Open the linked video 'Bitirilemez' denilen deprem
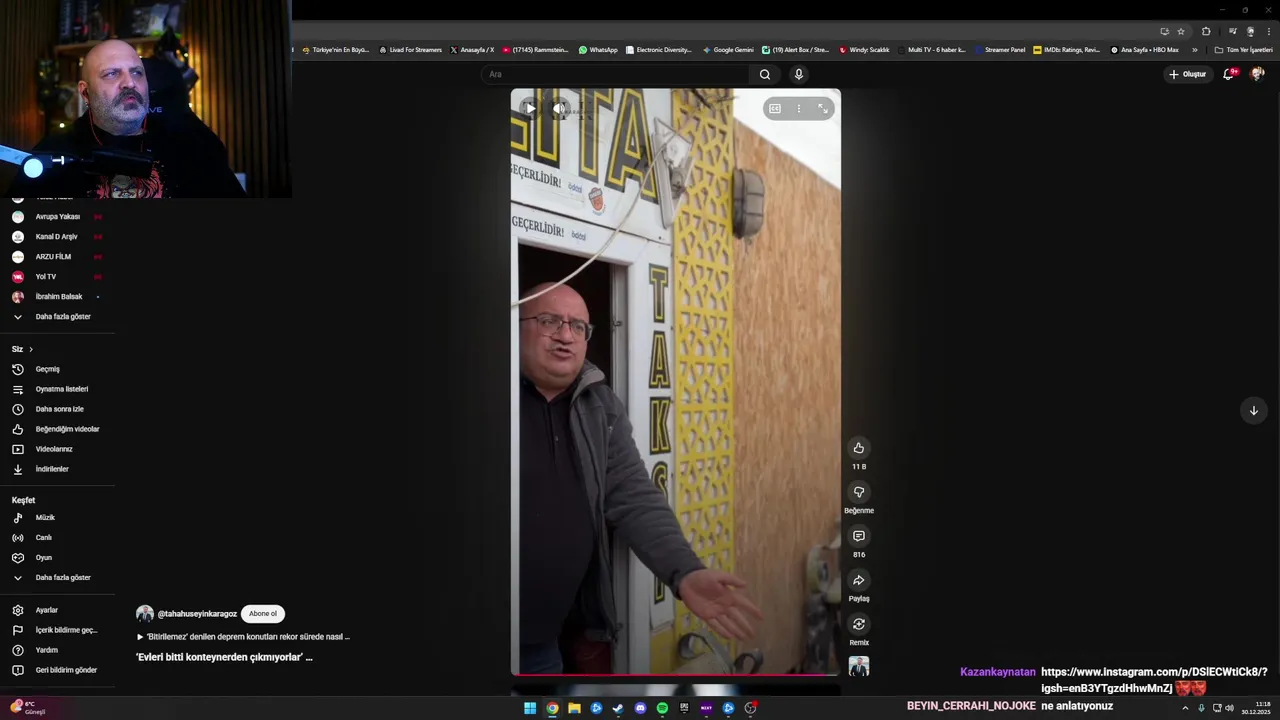Screen dimensions: 1280x720 pos(243,636)
